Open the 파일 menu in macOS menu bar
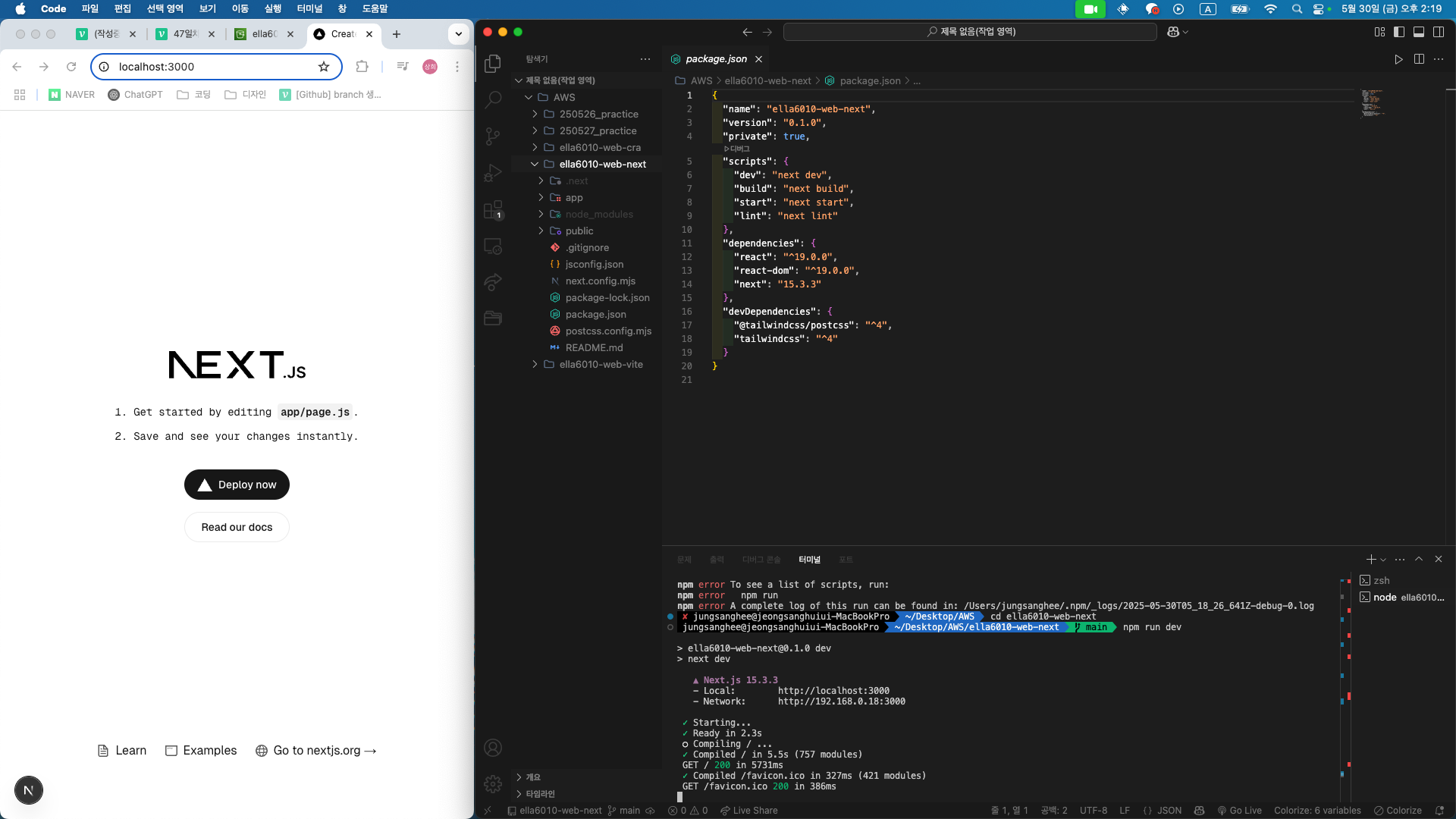The width and height of the screenshot is (1456, 819). 90,9
